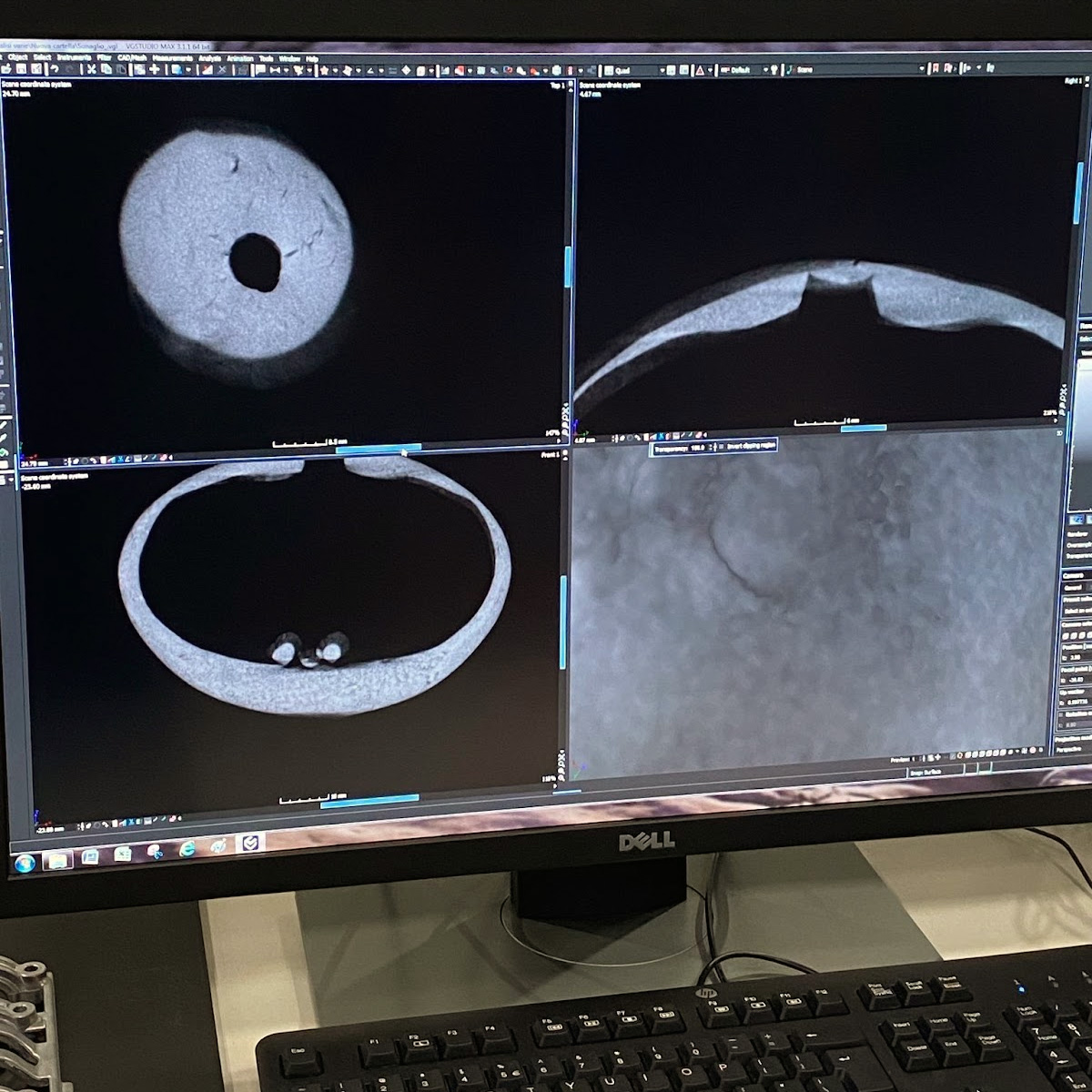
Task: Open the Tools menu
Action: [267, 58]
